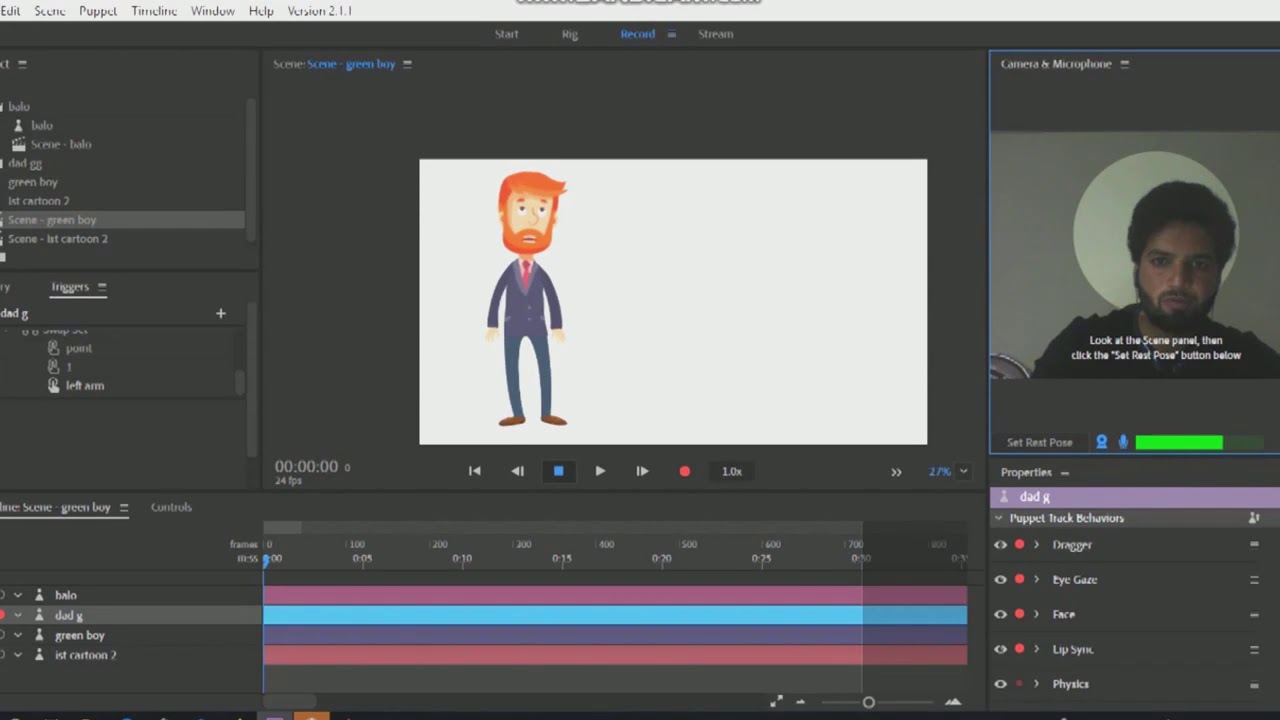1280x720 pixels.
Task: Hide the Lip Sync behavior
Action: tap(1000, 649)
